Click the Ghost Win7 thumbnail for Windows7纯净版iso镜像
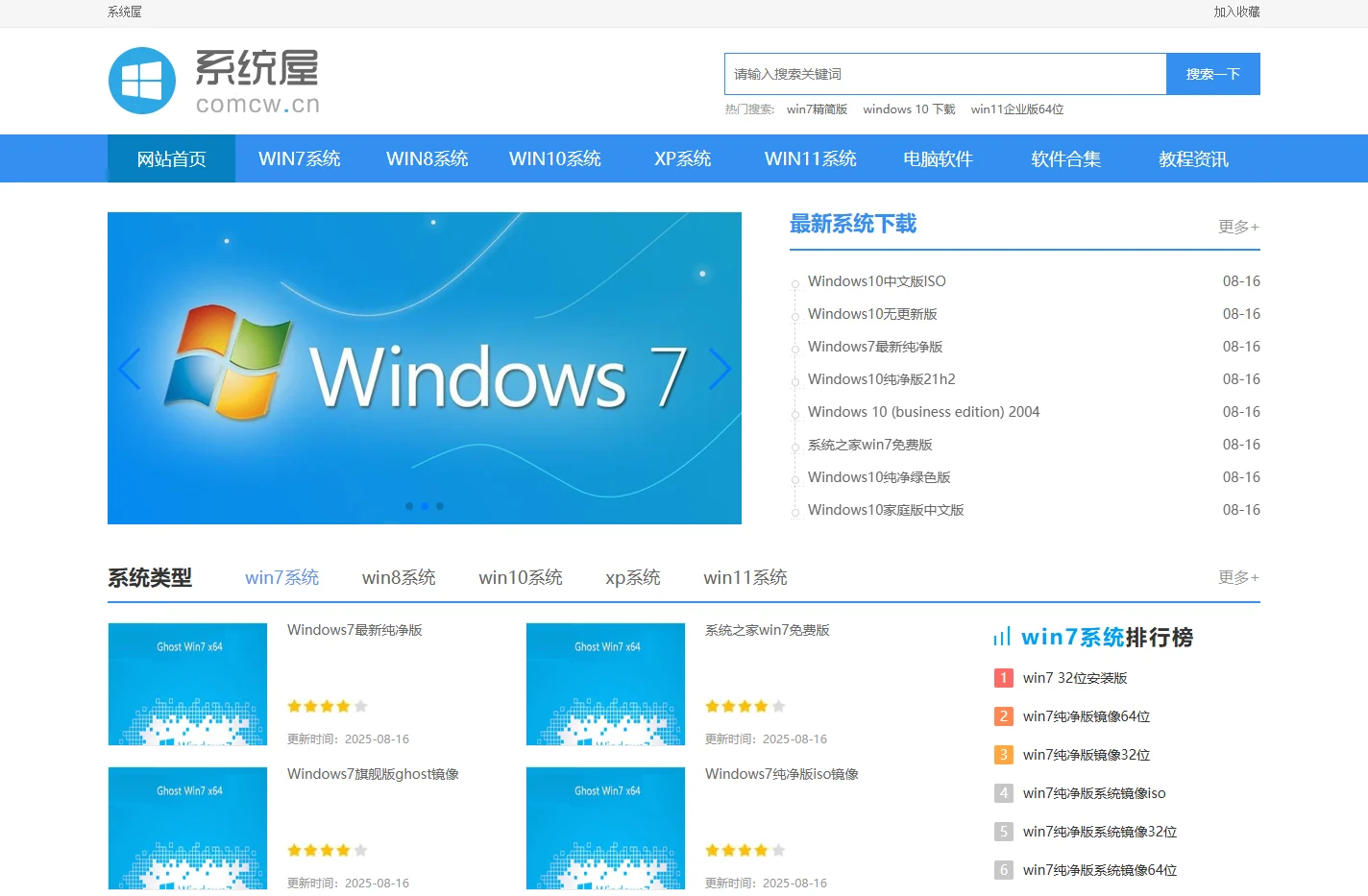Screen dimensions: 1368x896 (605, 828)
